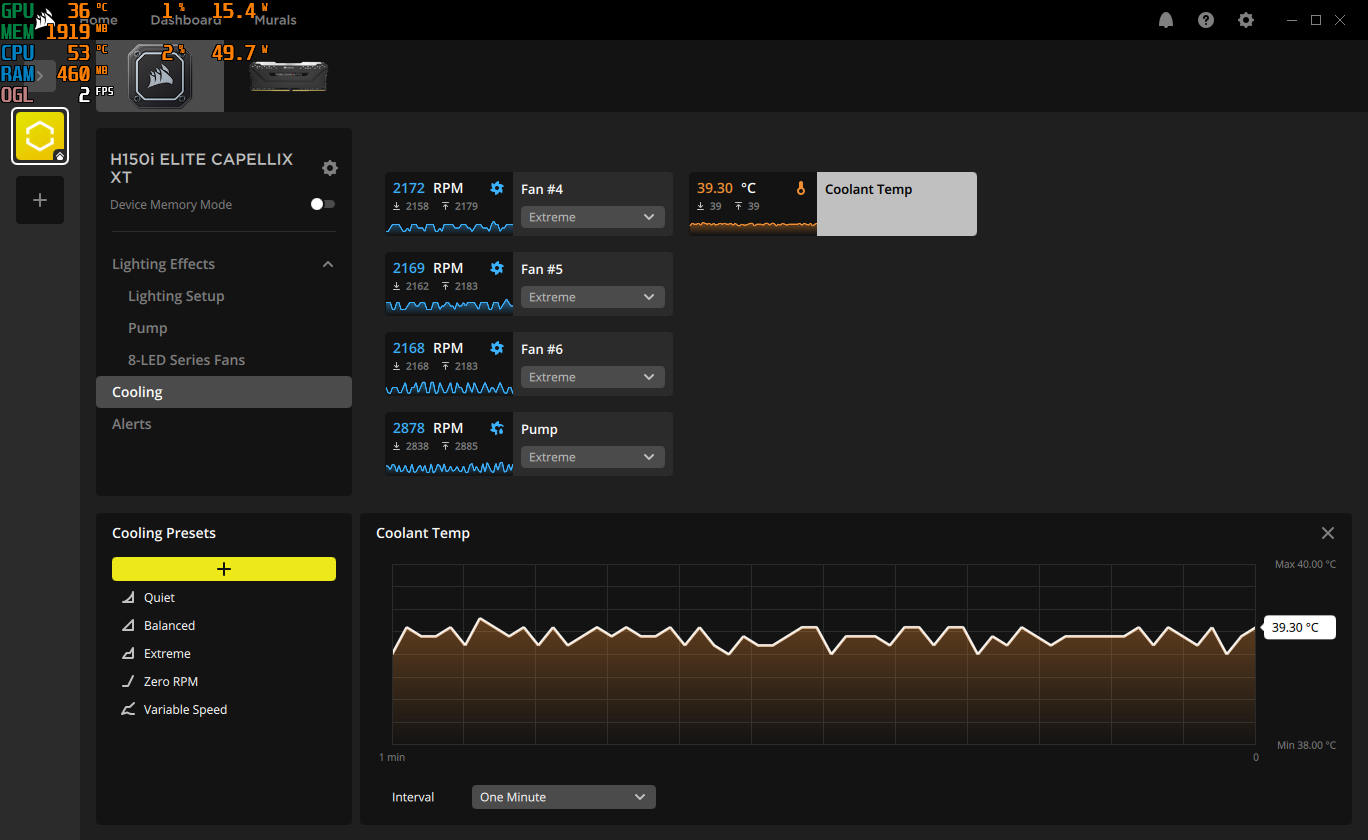
Task: Open the help question mark icon
Action: tap(1206, 20)
